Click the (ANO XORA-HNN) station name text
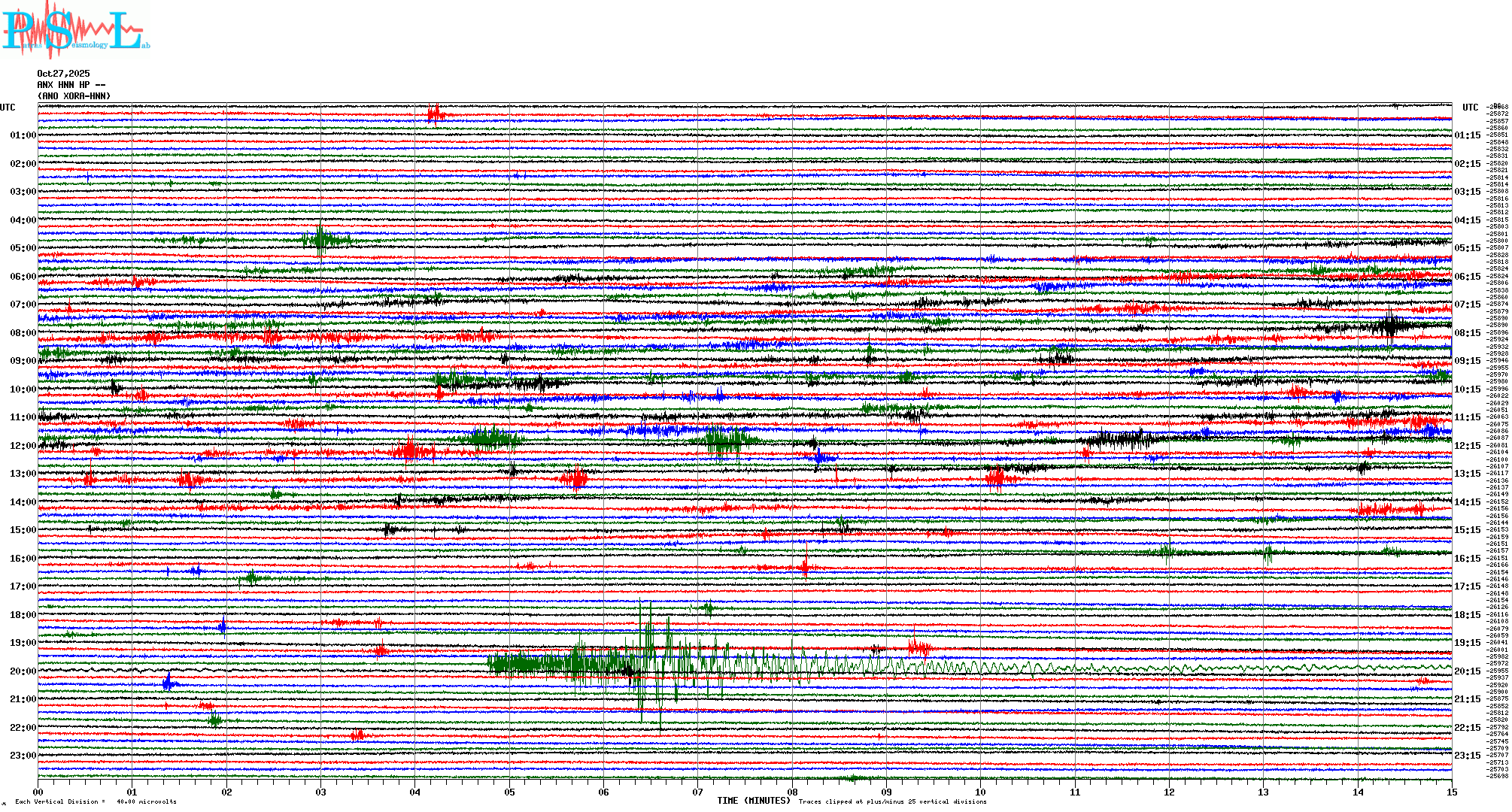1512x812 pixels. point(74,96)
